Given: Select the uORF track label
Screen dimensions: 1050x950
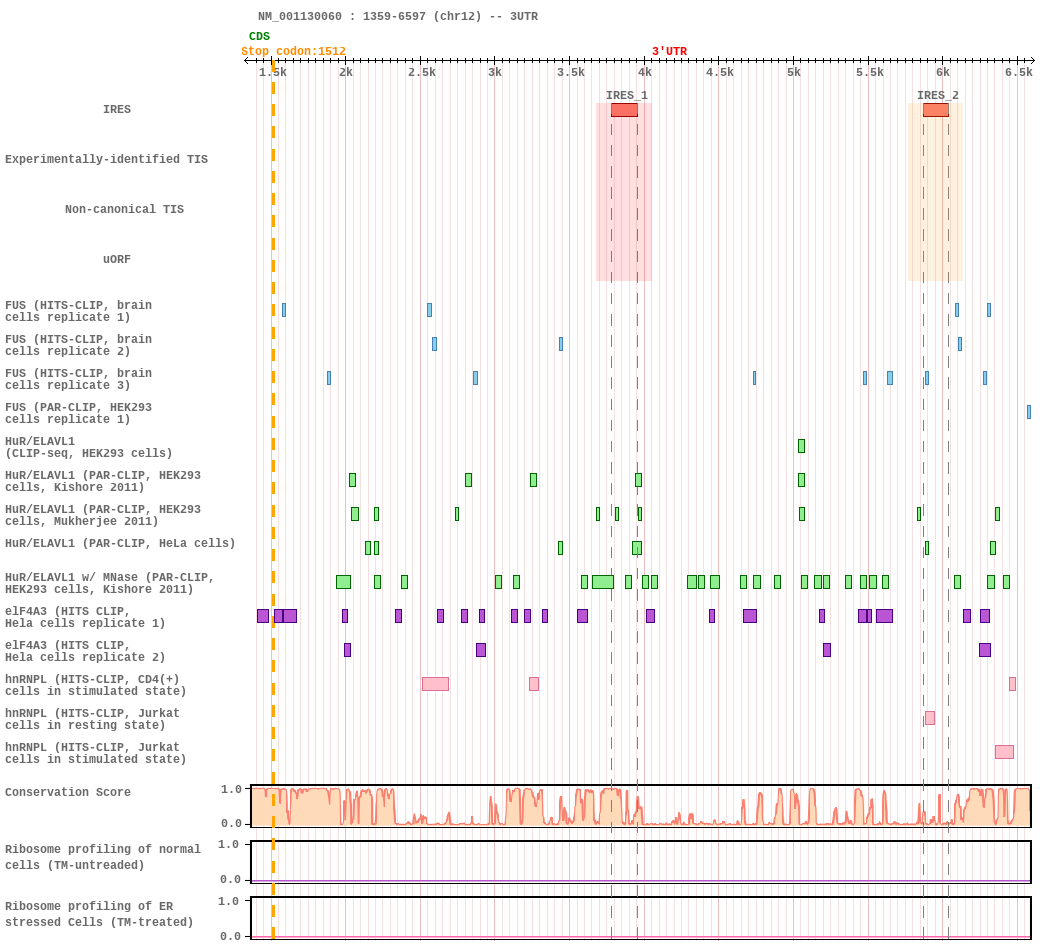Looking at the screenshot, I should click(x=117, y=259).
